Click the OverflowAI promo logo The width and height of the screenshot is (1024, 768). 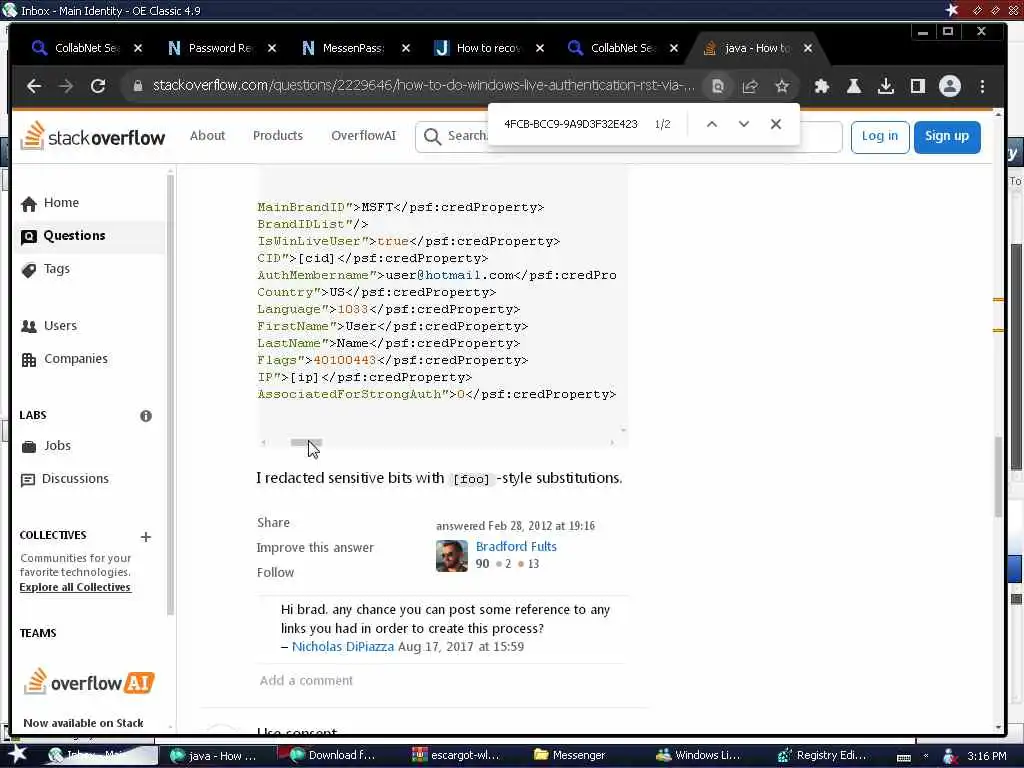tap(89, 682)
